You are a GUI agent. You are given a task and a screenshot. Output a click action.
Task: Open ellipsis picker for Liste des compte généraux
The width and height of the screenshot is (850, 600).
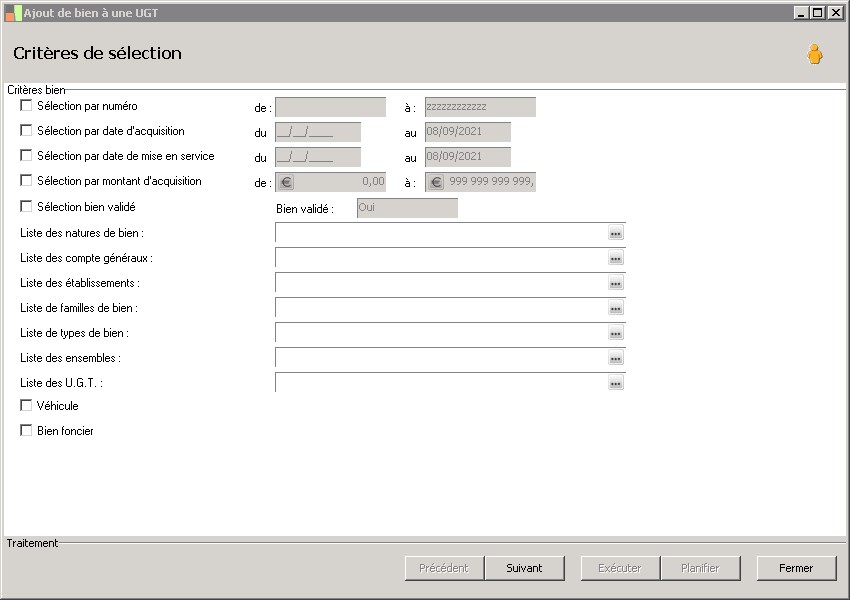[x=616, y=258]
